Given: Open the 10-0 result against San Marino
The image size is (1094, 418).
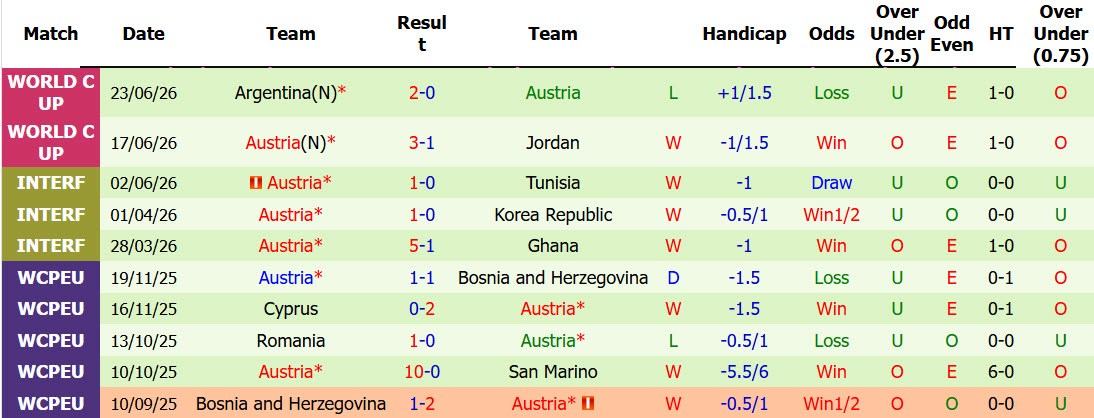Looking at the screenshot, I should 421,372.
